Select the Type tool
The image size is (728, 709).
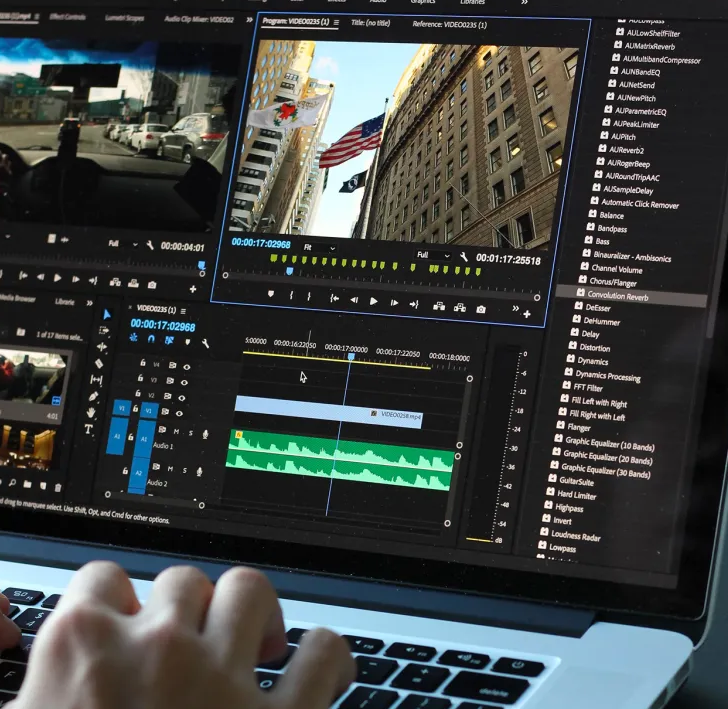point(88,429)
